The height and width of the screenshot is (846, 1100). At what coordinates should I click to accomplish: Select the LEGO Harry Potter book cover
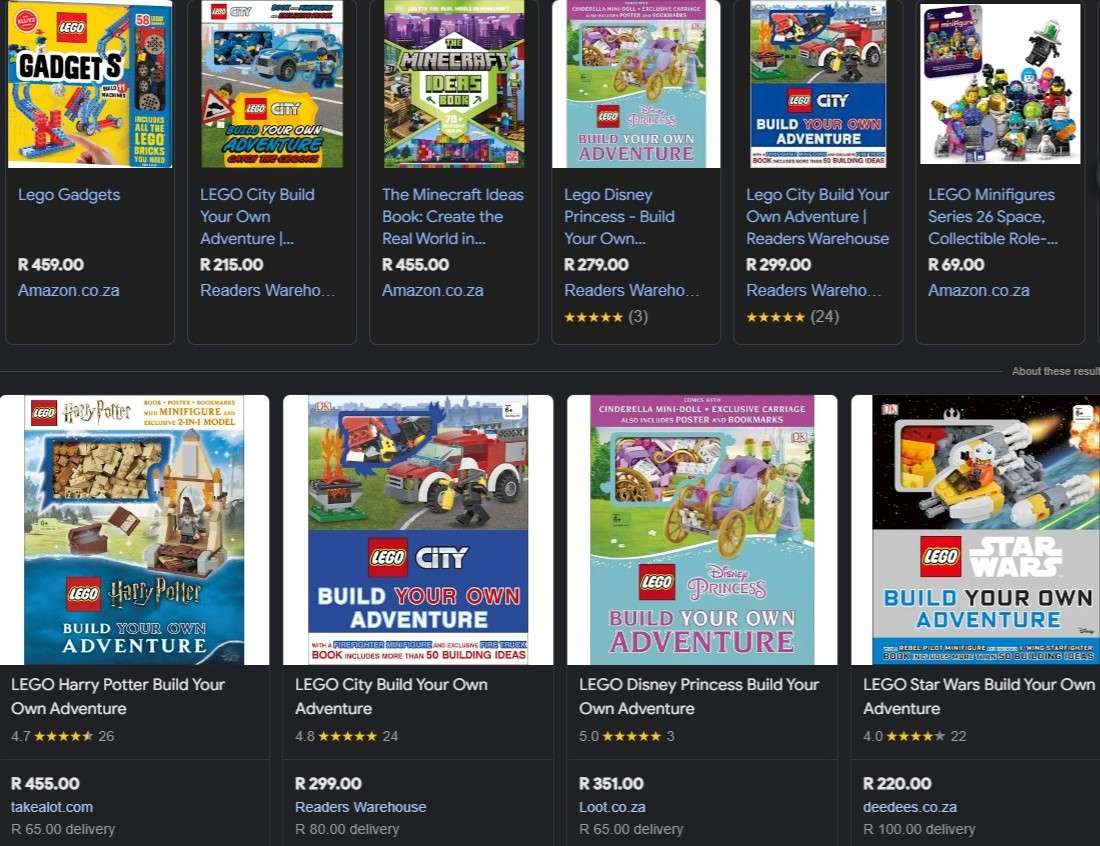(x=134, y=530)
